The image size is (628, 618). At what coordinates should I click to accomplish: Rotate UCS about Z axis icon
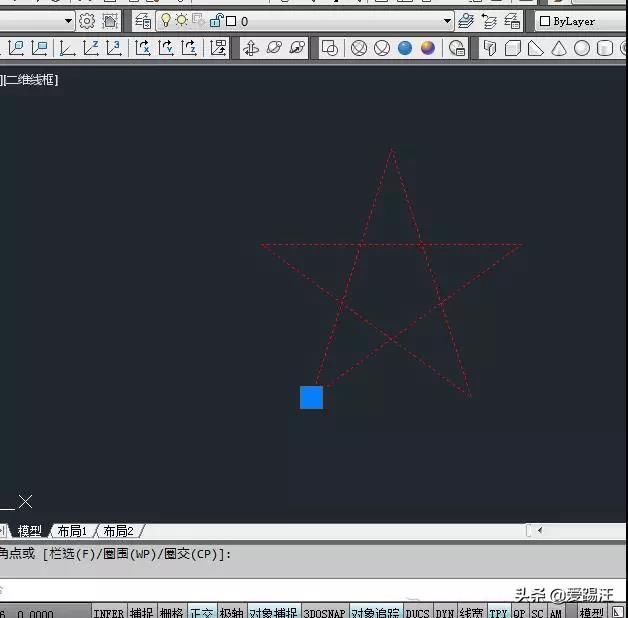click(189, 48)
